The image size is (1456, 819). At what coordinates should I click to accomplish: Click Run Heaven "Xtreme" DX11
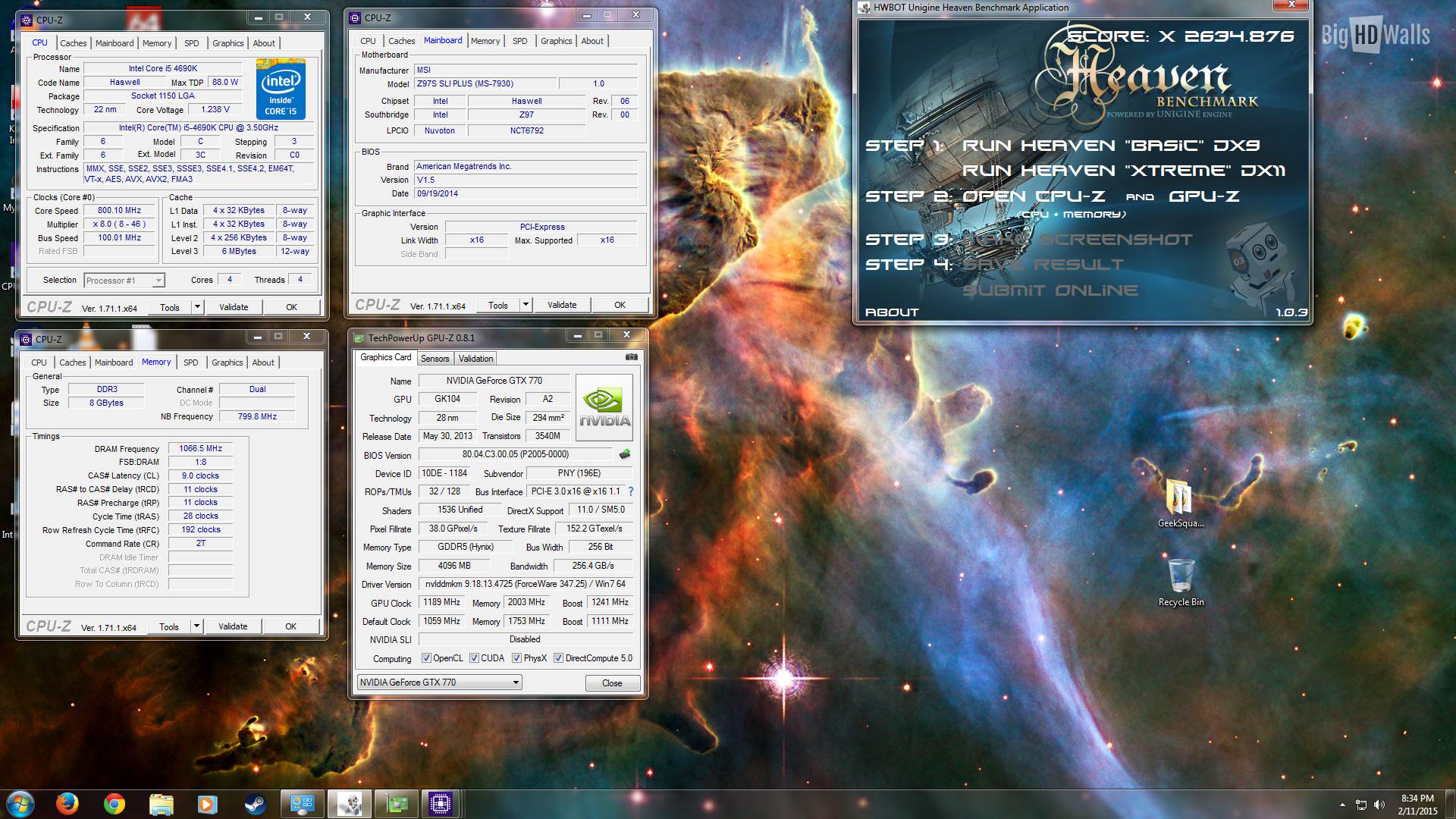pos(1124,171)
